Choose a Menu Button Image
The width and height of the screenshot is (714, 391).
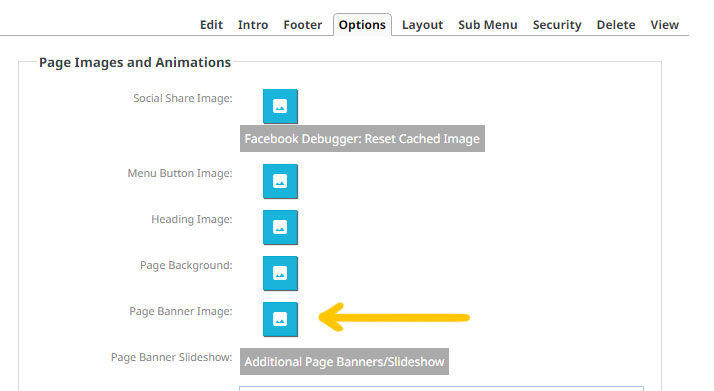pos(280,182)
